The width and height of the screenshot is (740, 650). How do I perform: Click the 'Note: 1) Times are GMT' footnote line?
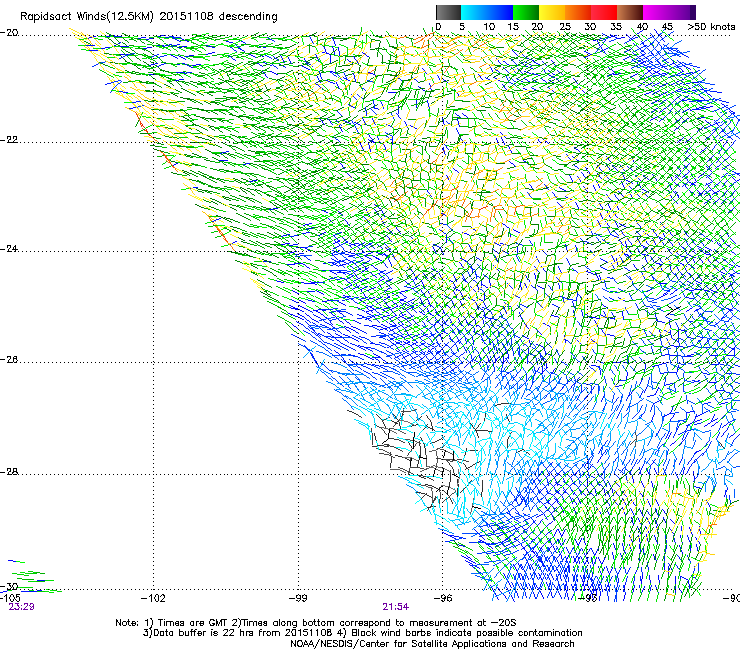(x=316, y=623)
